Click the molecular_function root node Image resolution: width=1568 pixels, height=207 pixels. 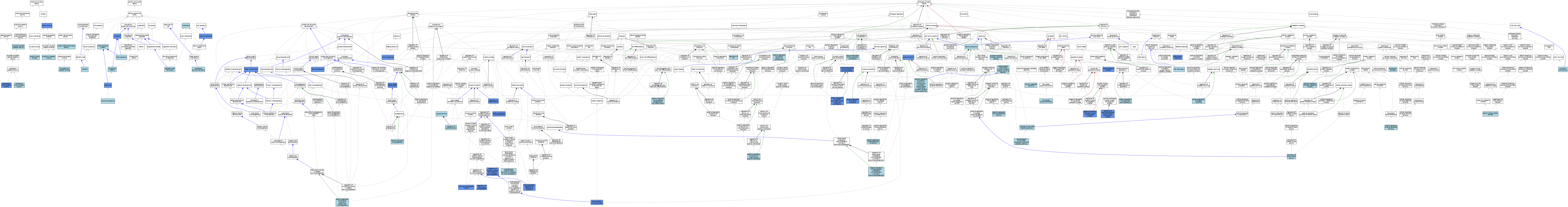tap(37, 3)
